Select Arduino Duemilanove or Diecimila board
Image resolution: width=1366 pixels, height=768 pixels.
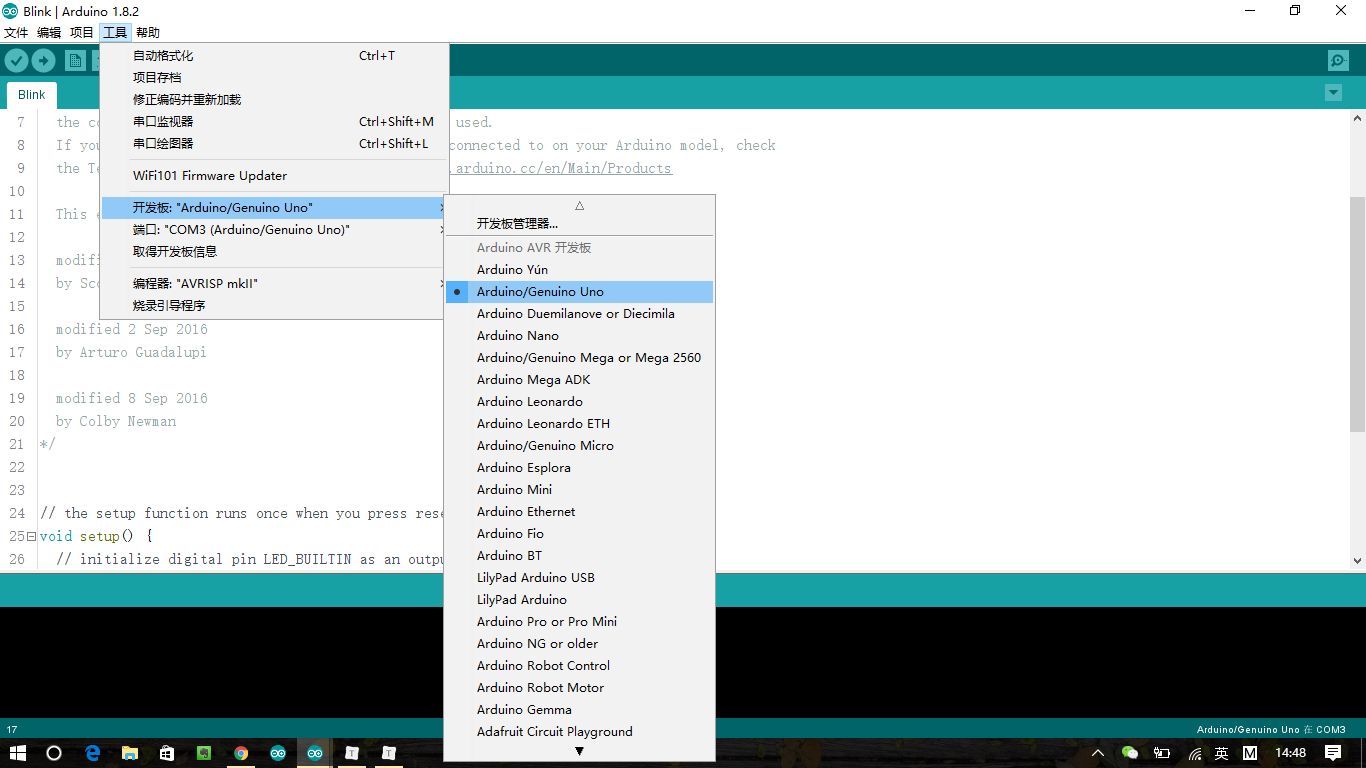click(579, 314)
